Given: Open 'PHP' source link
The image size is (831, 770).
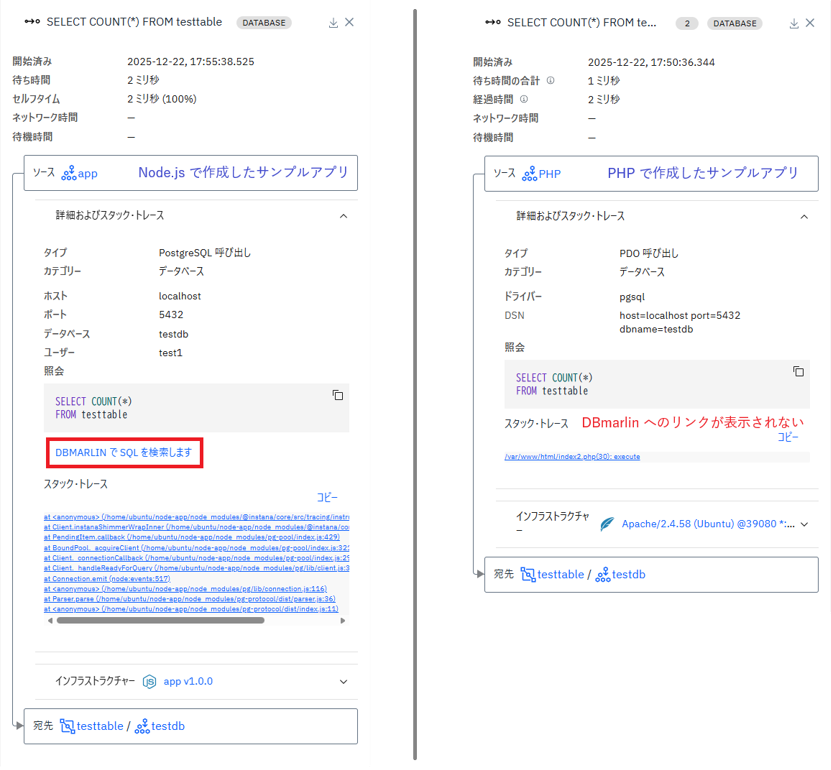Looking at the screenshot, I should pyautogui.click(x=550, y=174).
